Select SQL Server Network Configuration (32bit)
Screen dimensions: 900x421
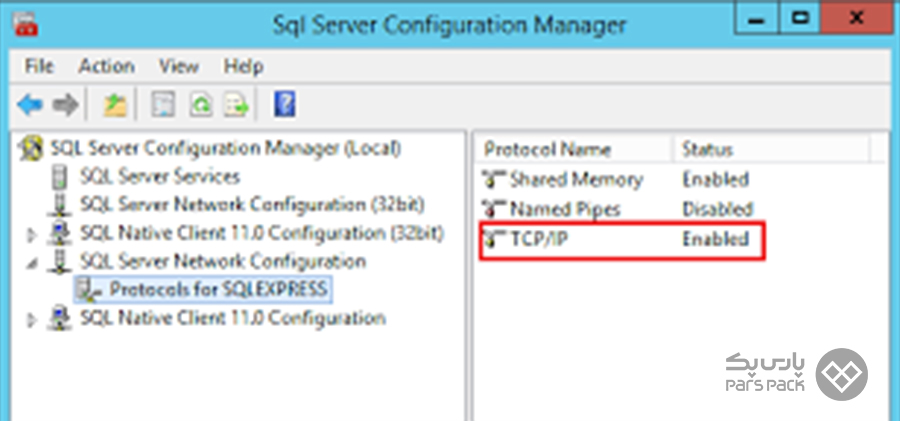pos(252,205)
